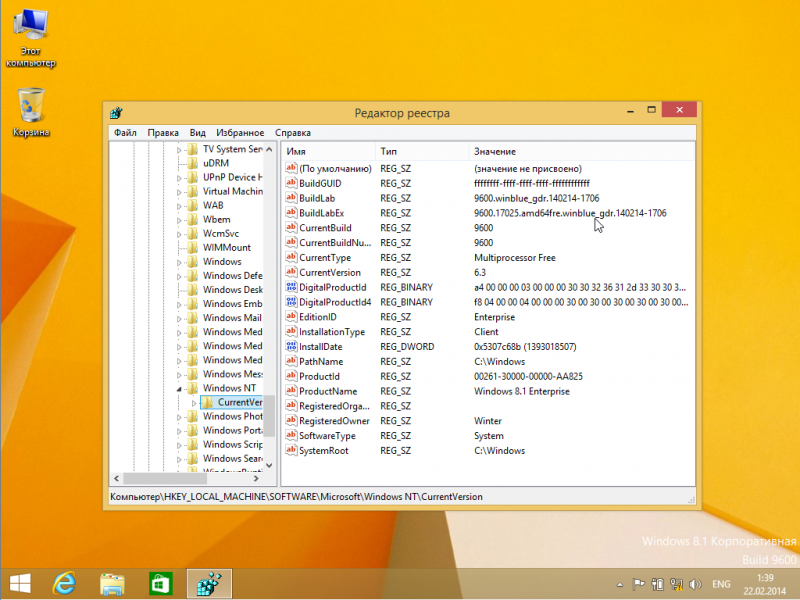The width and height of the screenshot is (800, 600).
Task: Click the string icon beside SystemRoot
Action: 291,451
